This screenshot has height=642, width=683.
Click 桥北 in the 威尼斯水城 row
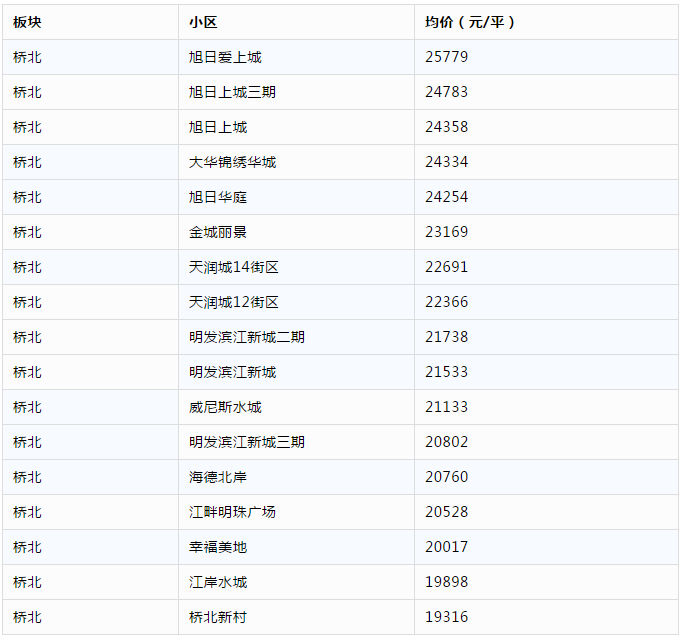coord(27,407)
